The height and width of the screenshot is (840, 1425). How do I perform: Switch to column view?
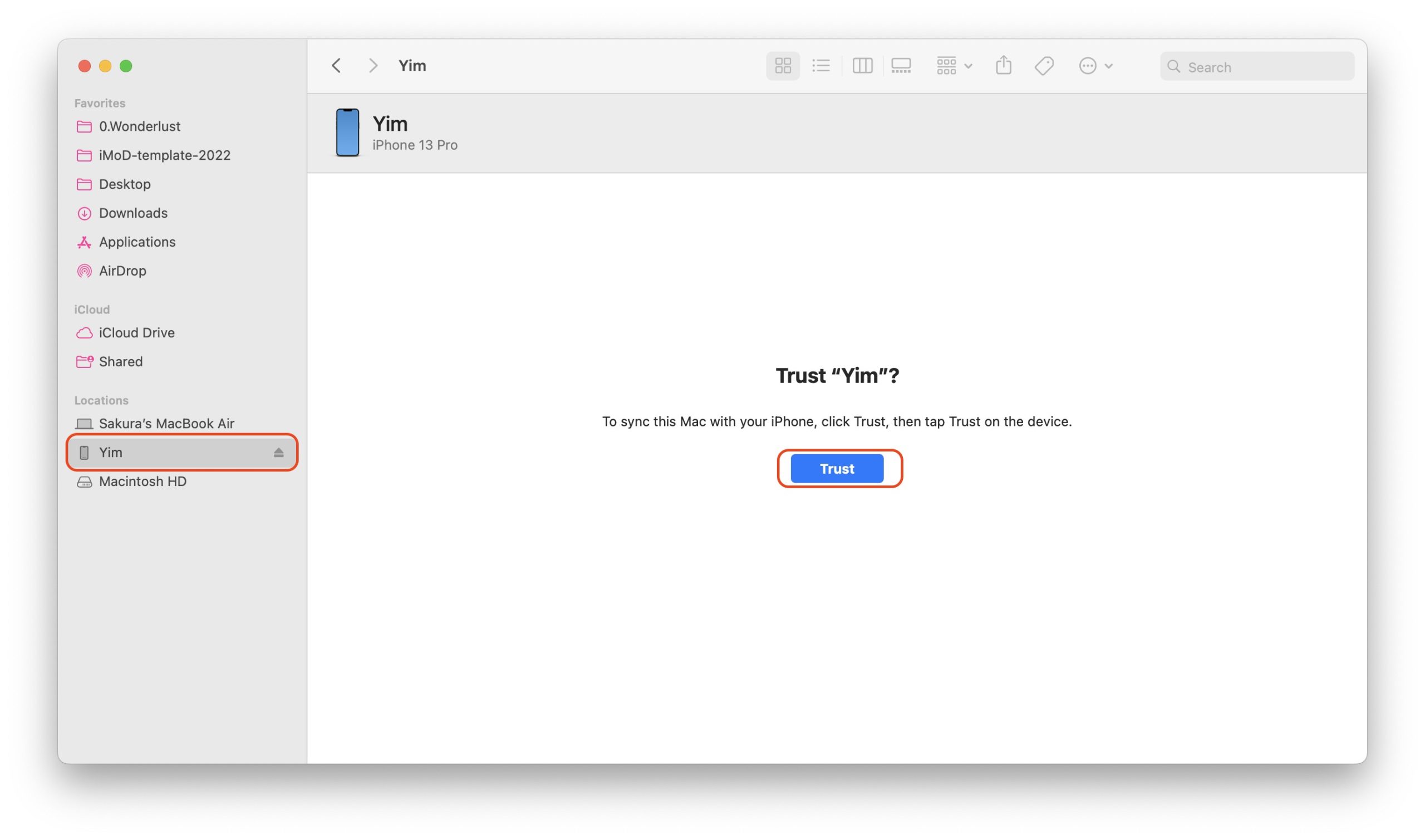(862, 66)
